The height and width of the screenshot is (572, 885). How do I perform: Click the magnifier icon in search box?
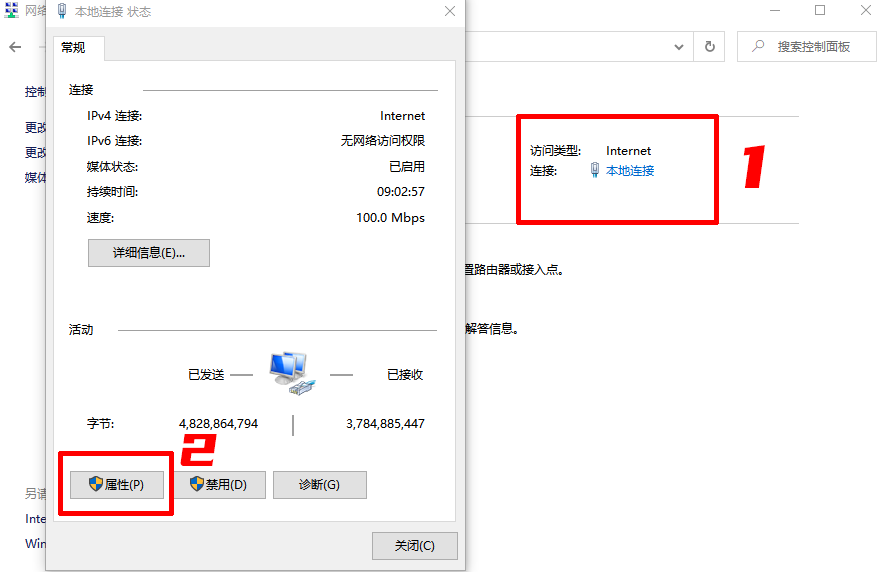coord(759,46)
